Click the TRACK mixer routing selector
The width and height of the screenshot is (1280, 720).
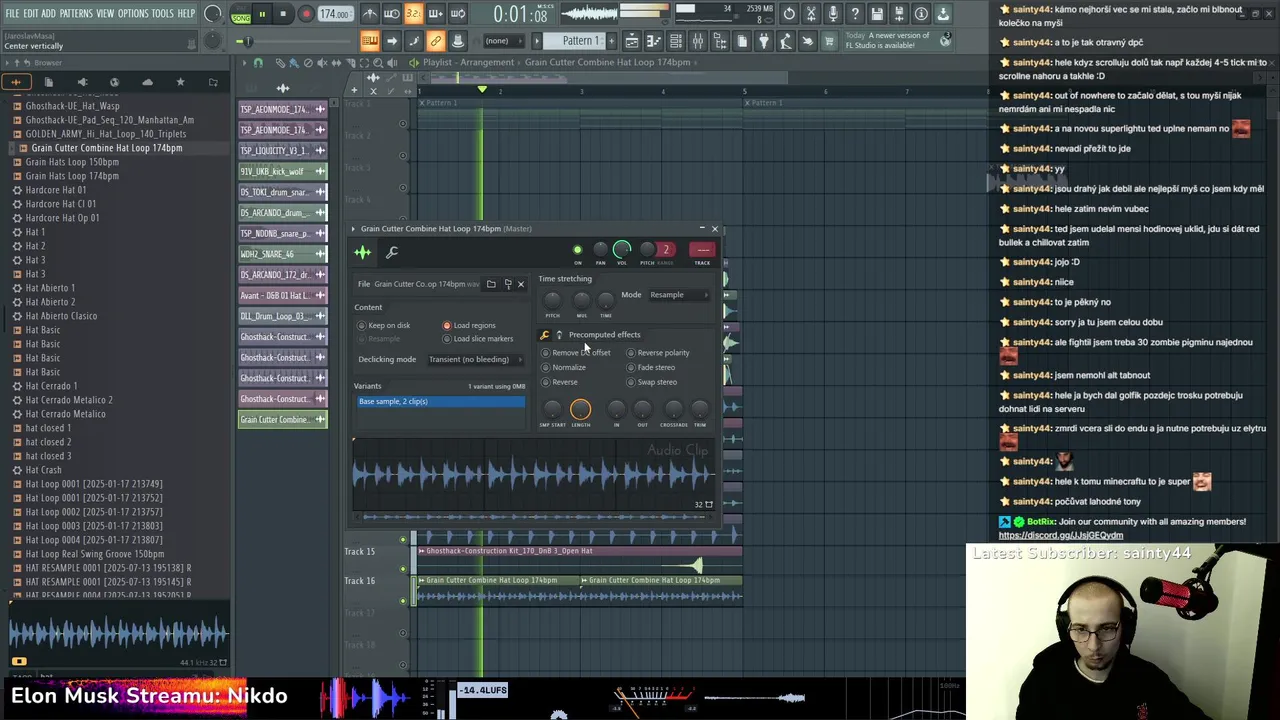702,250
